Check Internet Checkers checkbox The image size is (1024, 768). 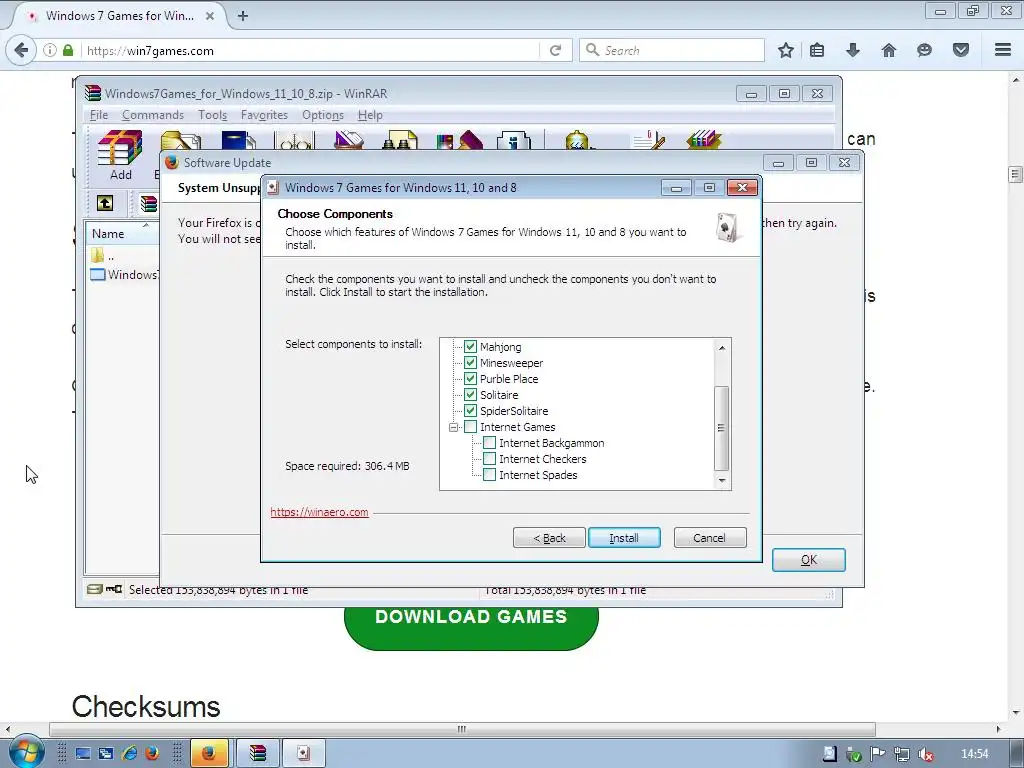(x=489, y=459)
